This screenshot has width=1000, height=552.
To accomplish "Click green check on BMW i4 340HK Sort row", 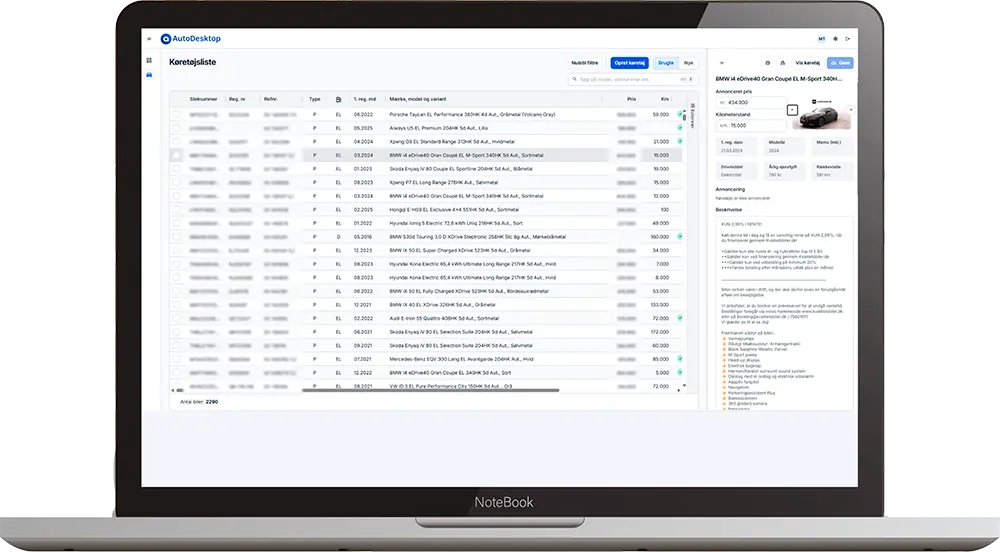I will (680, 372).
